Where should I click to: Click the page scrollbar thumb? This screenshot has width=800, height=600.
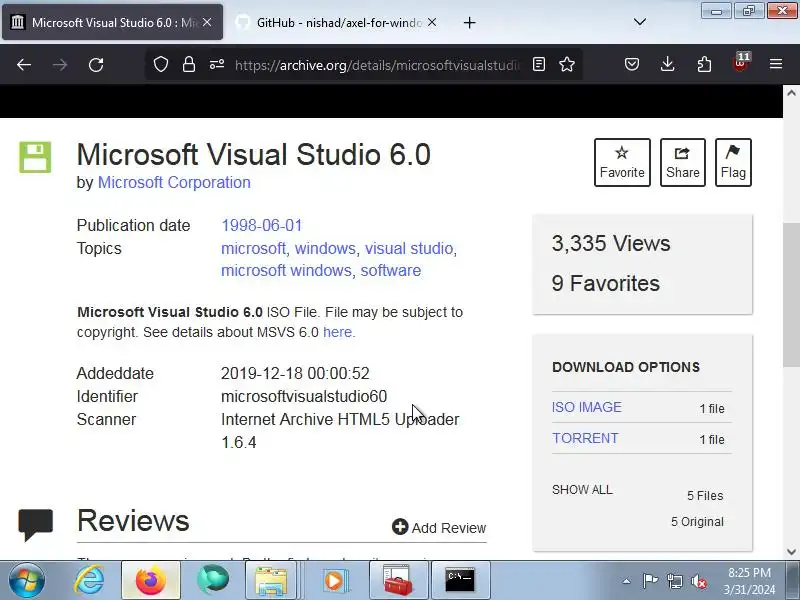pyautogui.click(x=791, y=294)
